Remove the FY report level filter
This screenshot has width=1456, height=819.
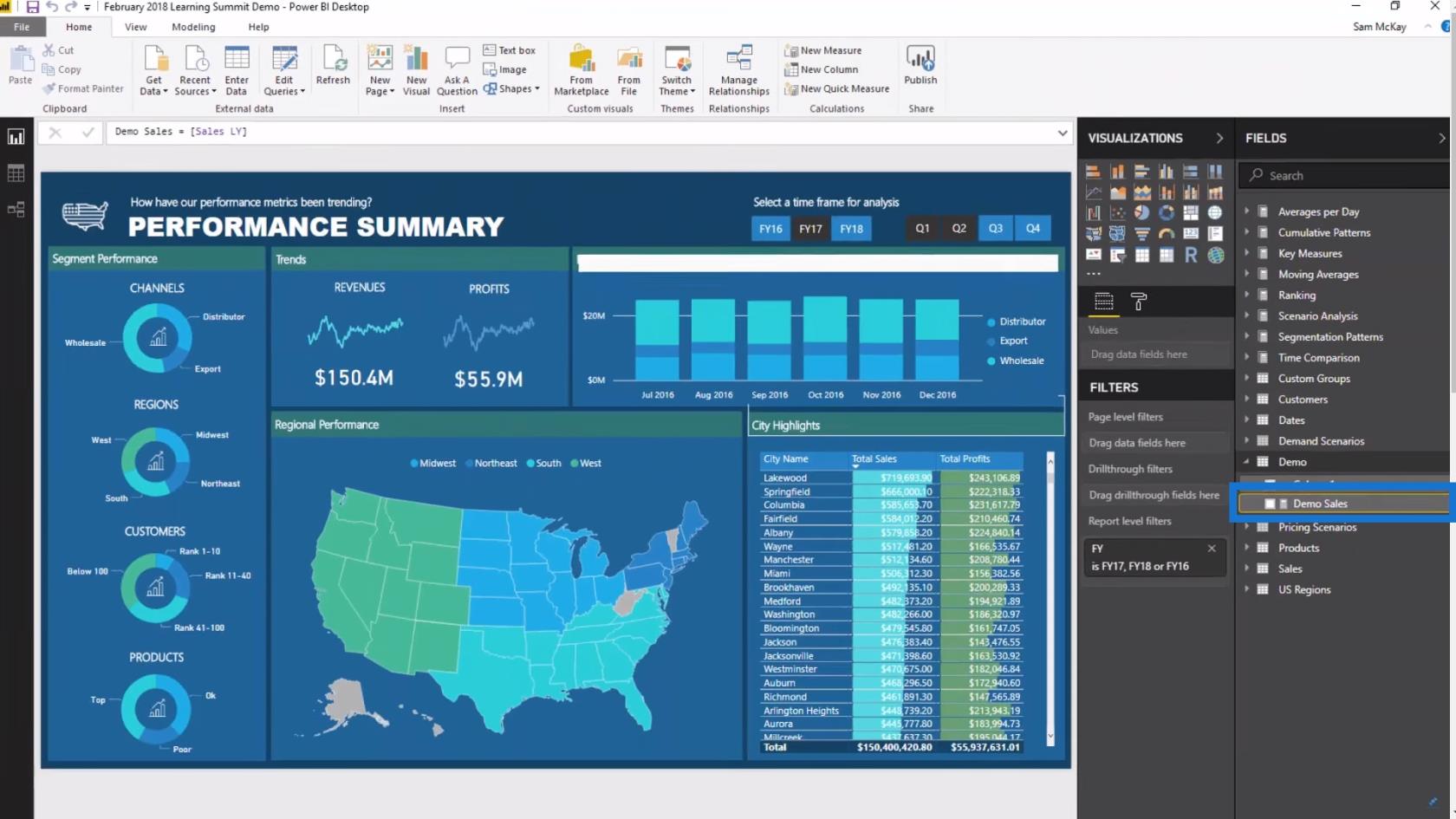[1212, 549]
